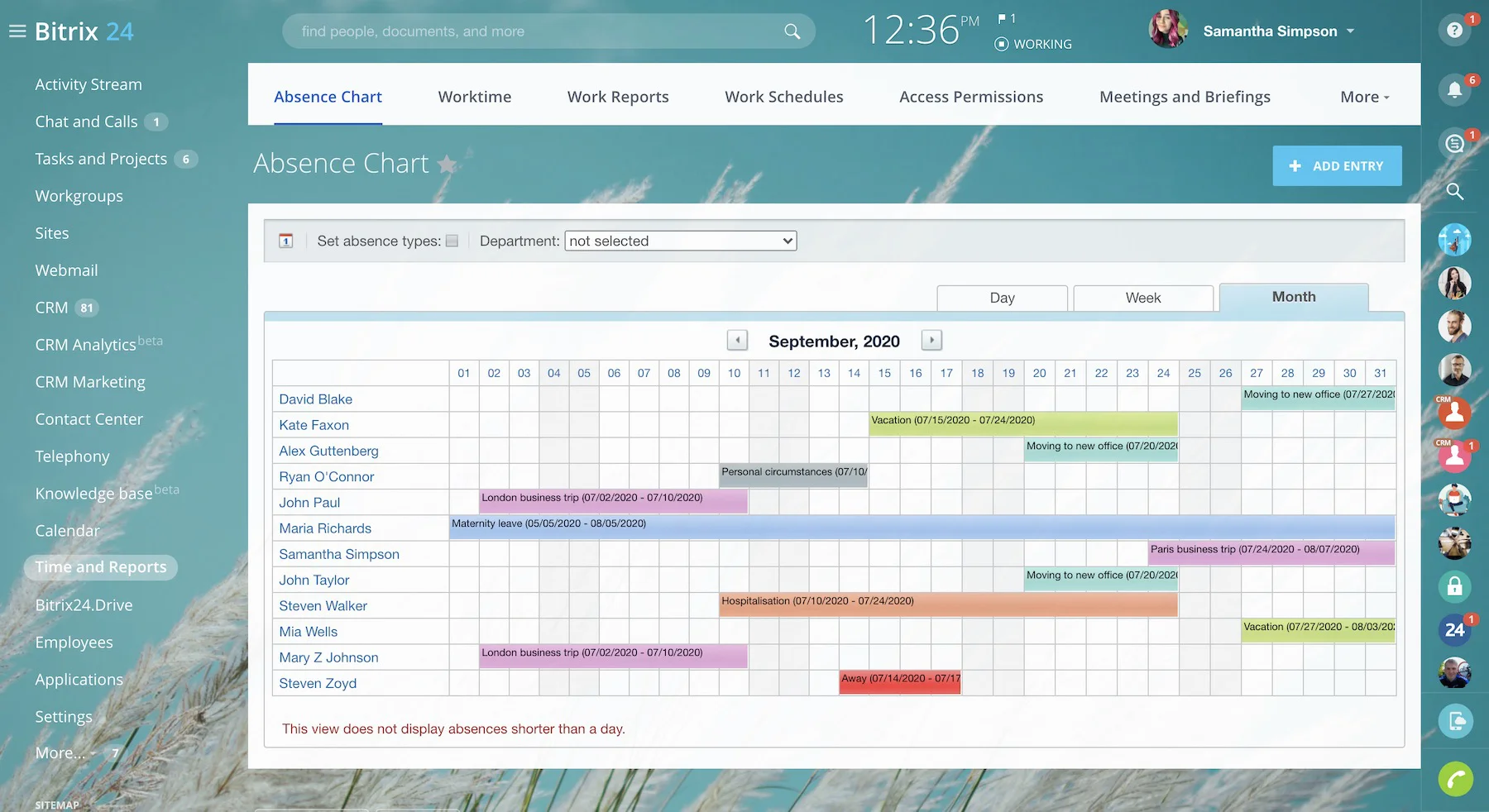1489x812 pixels.
Task: Open the lock icon in right sidebar
Action: pyautogui.click(x=1454, y=587)
